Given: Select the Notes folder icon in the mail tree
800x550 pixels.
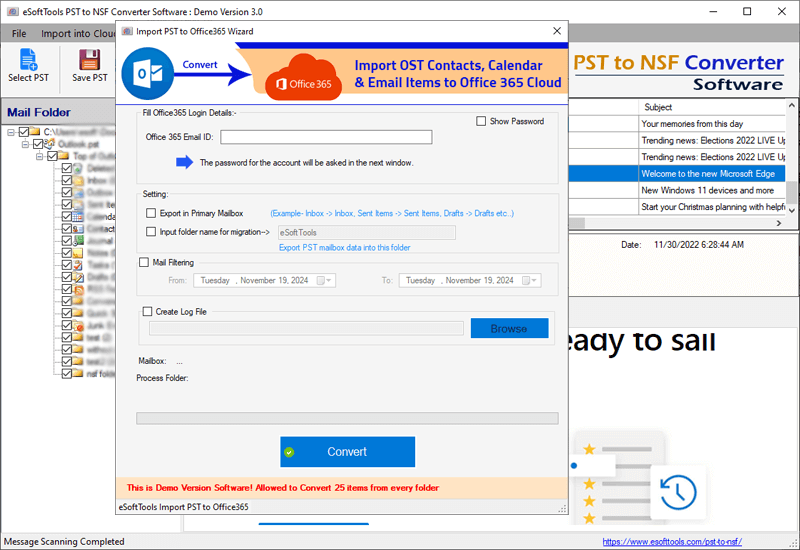Looking at the screenshot, I should tap(78, 253).
